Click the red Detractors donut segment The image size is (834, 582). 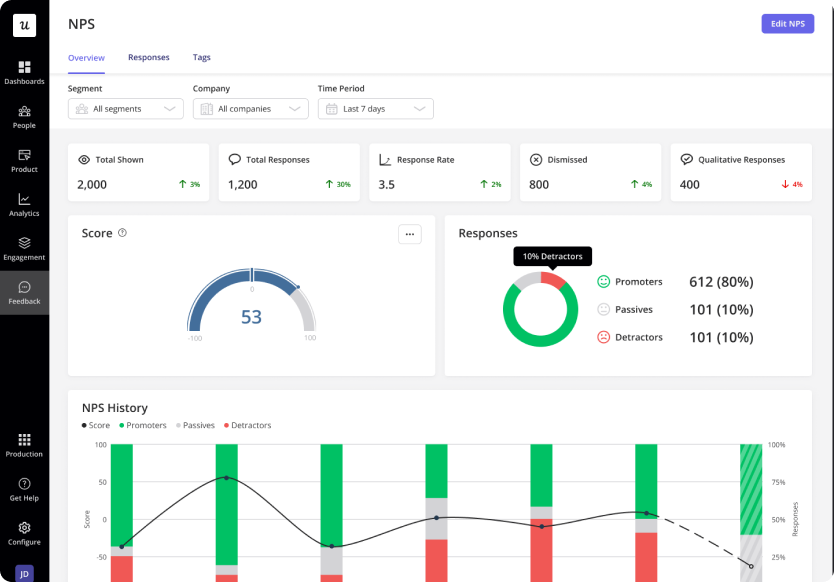tap(554, 280)
